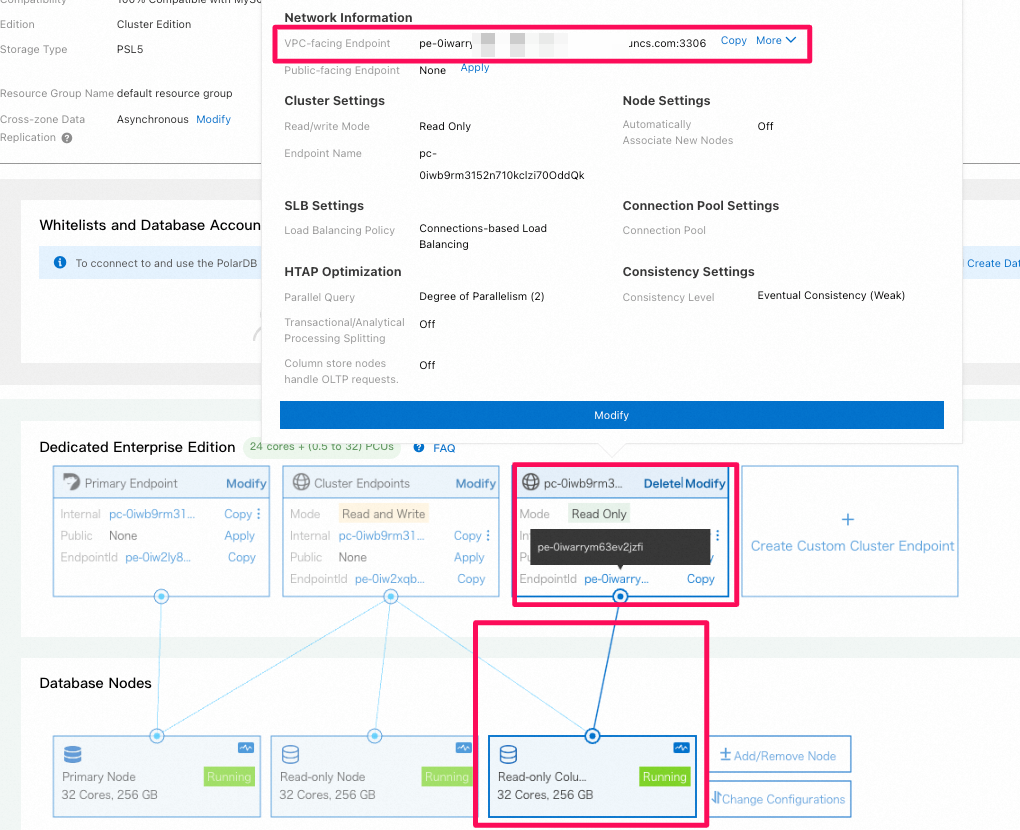The image size is (1020, 830).
Task: Click the database icon on Primary Node
Action: tap(73, 755)
